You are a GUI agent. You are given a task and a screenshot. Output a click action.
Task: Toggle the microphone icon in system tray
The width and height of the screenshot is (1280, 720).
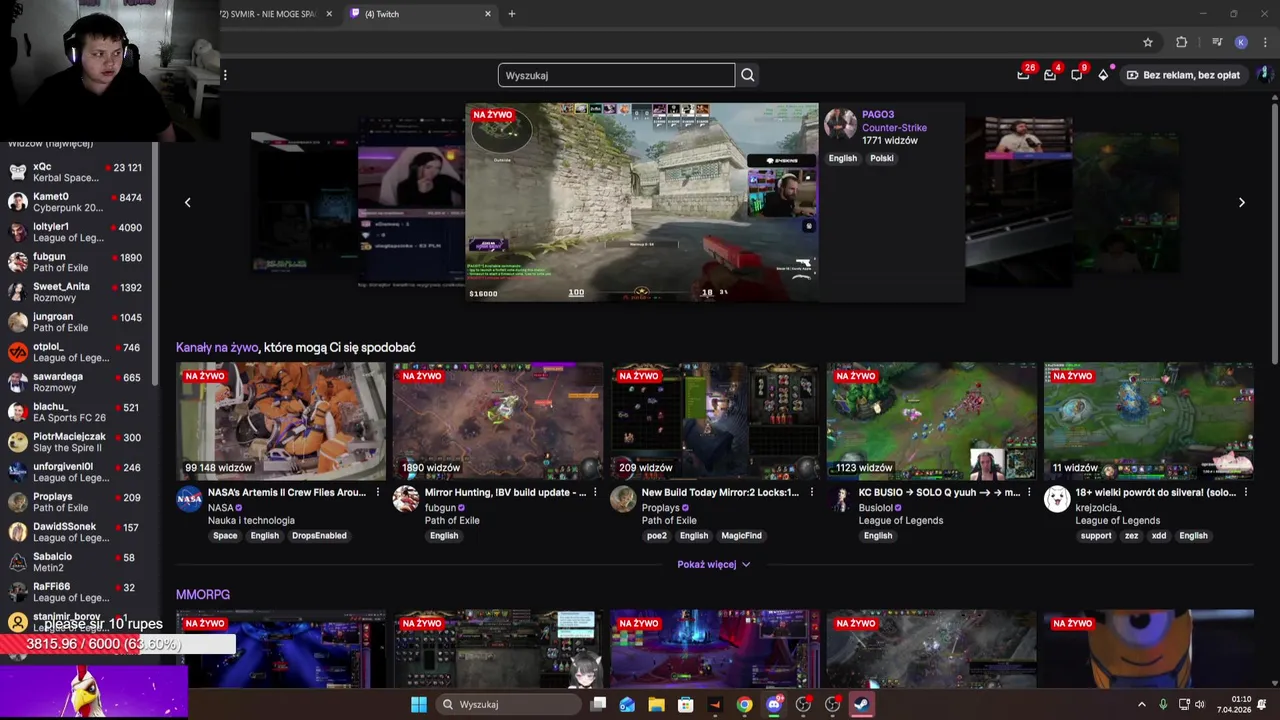pos(1163,704)
